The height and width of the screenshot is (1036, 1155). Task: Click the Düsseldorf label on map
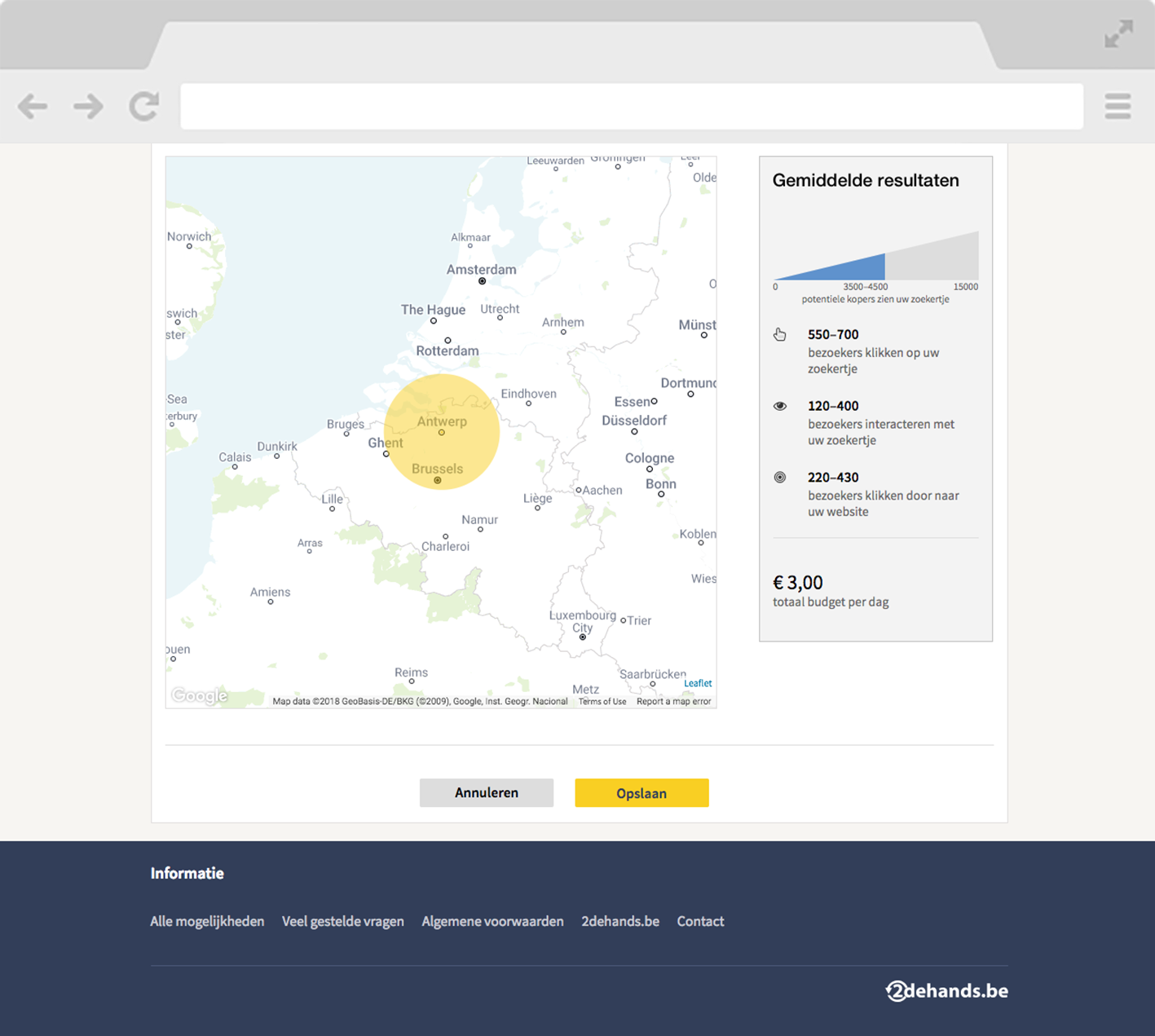[x=634, y=421]
